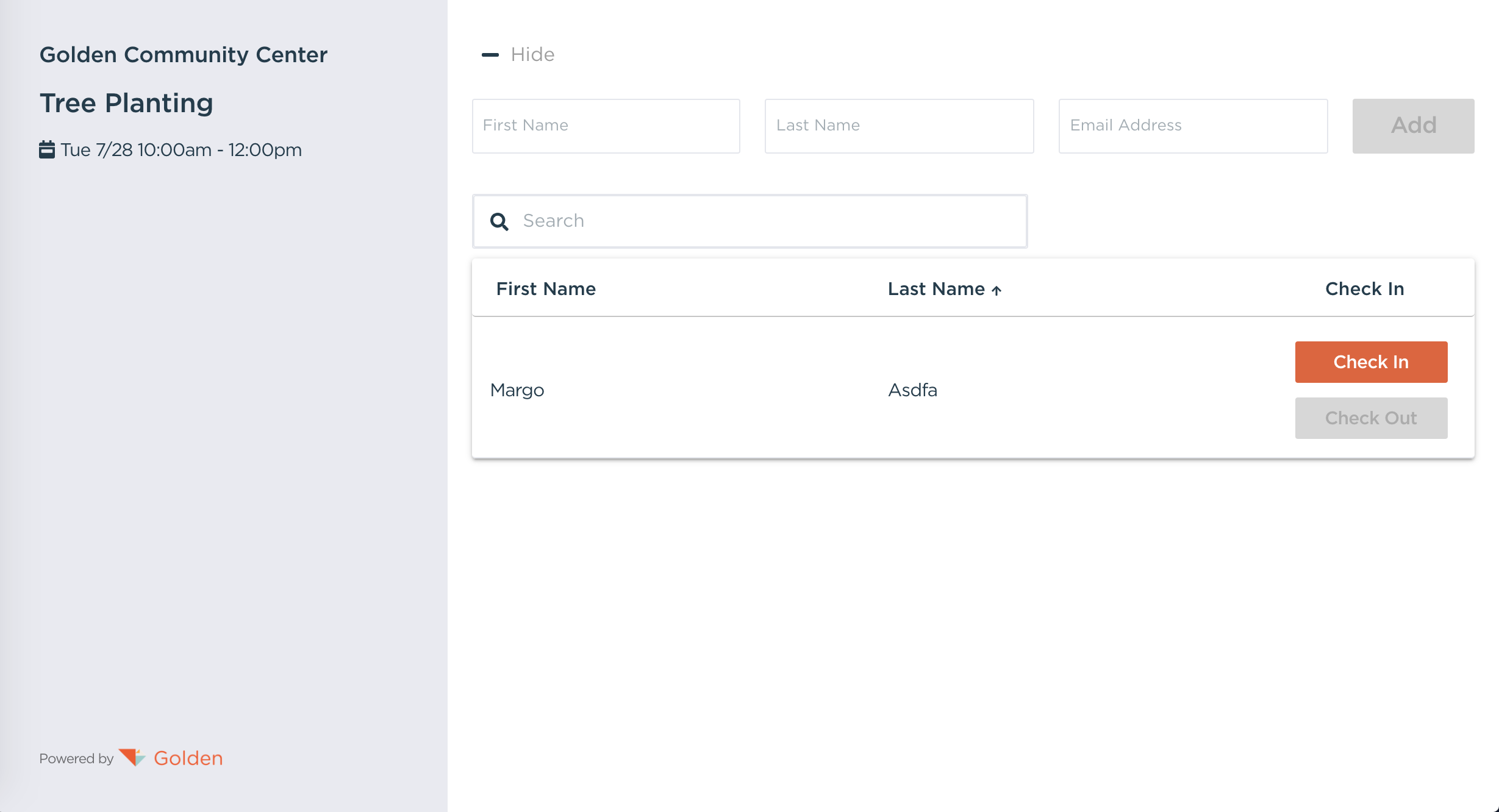This screenshot has width=1499, height=812.
Task: Click Golden Community Center heading
Action: (x=183, y=55)
